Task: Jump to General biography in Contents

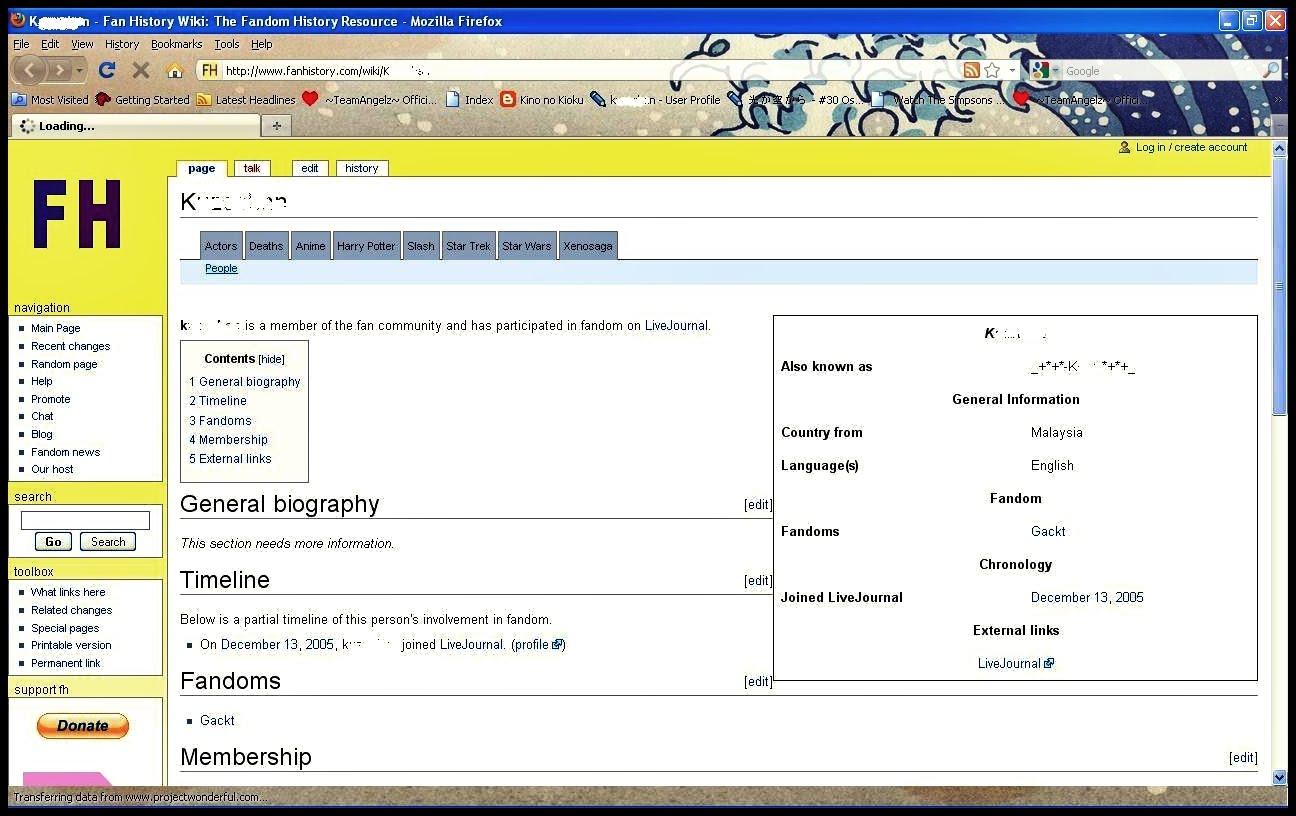Action: (x=245, y=382)
